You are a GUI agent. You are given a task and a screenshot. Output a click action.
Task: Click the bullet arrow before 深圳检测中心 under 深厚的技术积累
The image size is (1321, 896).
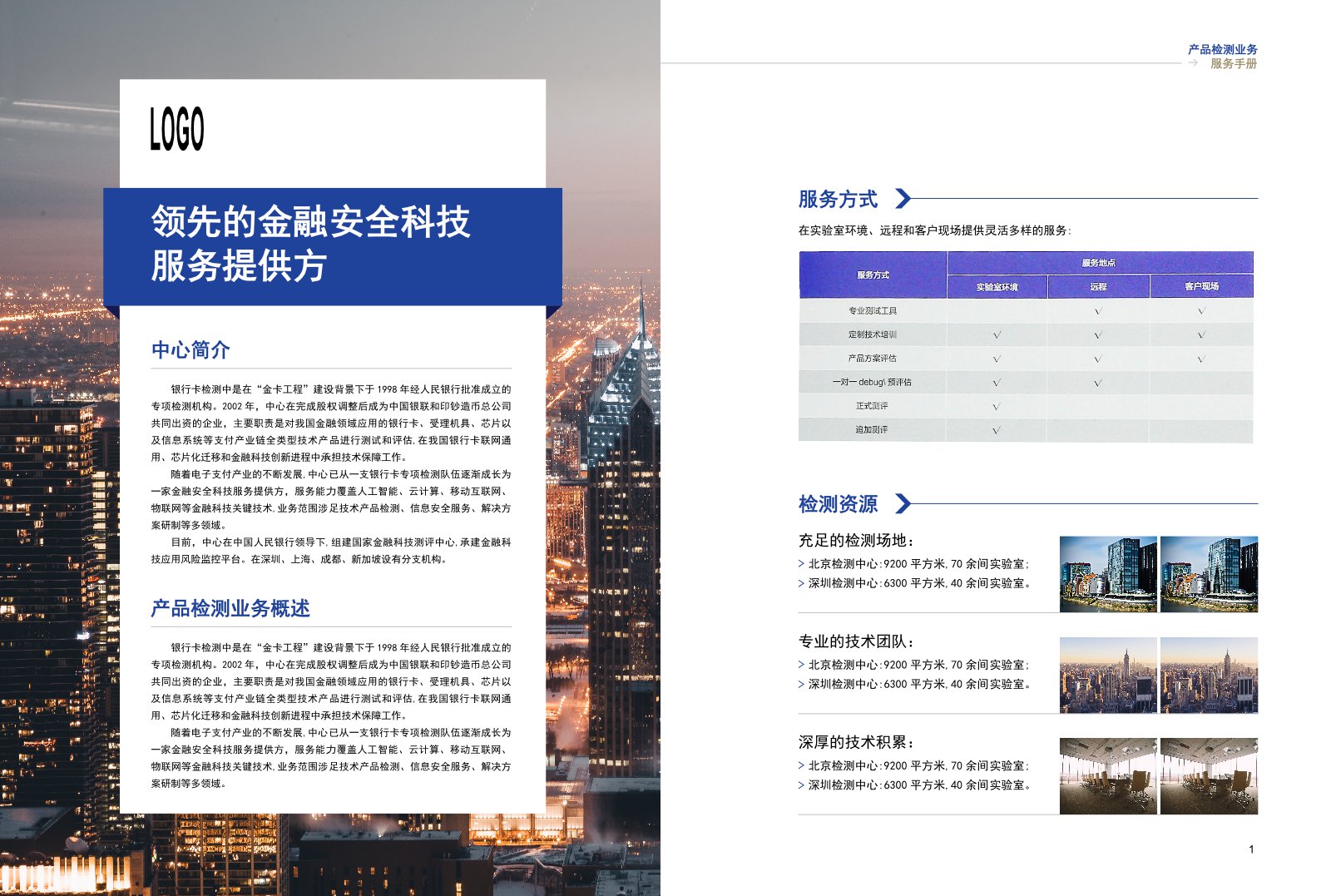tap(801, 785)
